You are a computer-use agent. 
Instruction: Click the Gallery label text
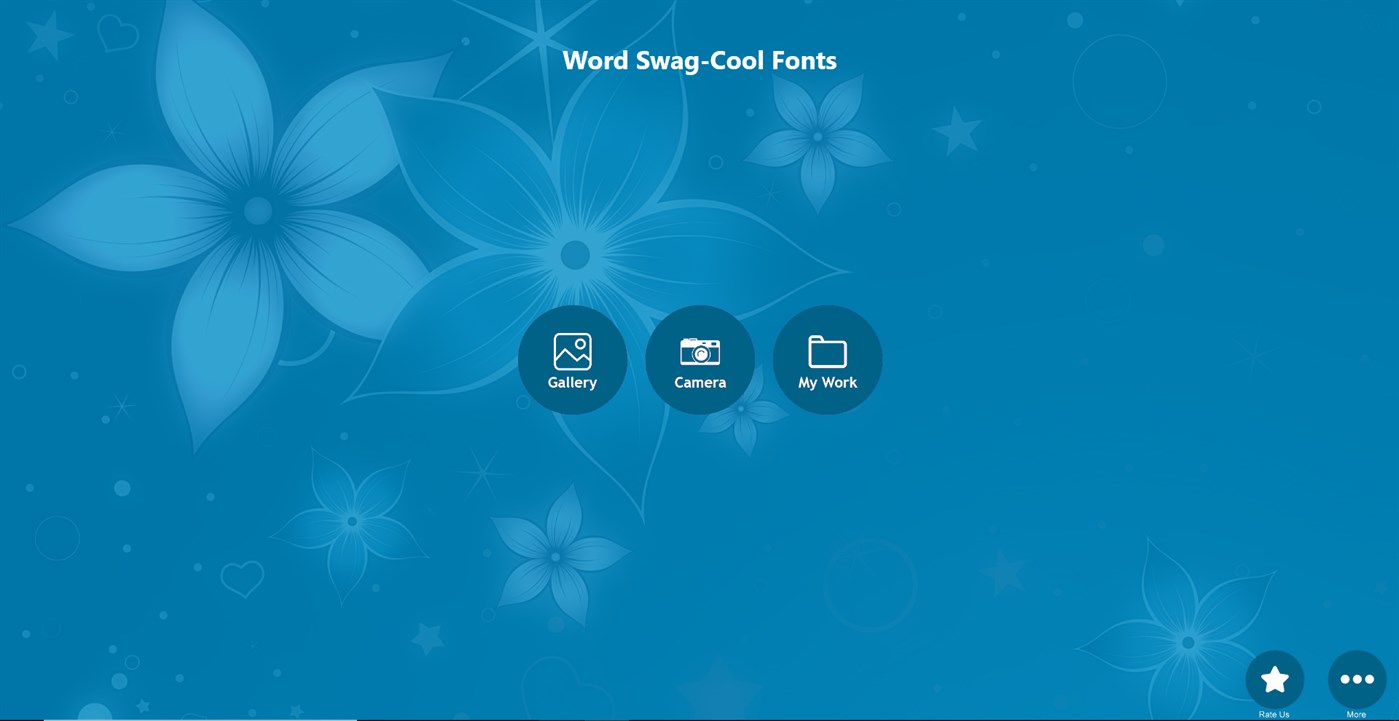pos(572,382)
